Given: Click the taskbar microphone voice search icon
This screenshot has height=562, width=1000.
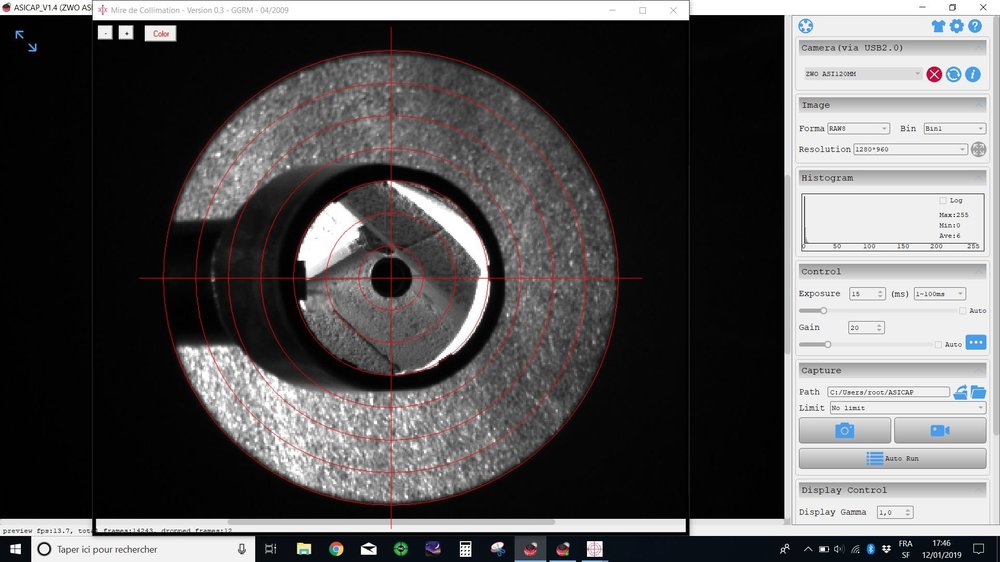Looking at the screenshot, I should pyautogui.click(x=242, y=549).
